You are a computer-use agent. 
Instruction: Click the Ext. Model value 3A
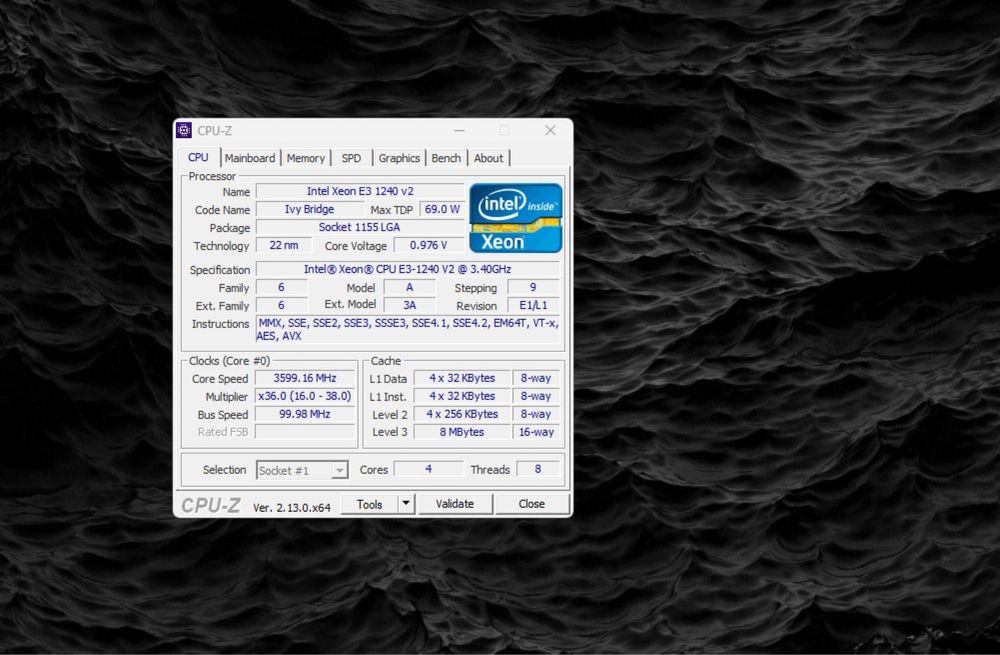click(x=409, y=305)
